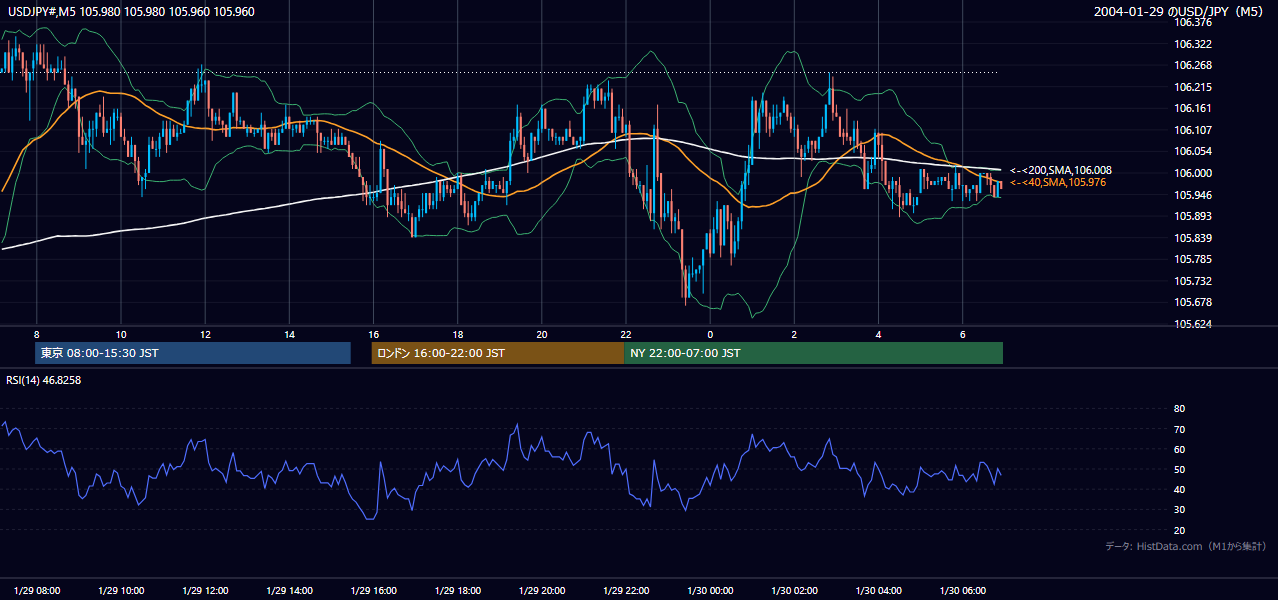The image size is (1278, 600).
Task: Click price level 105.624 on price axis
Action: [1192, 324]
